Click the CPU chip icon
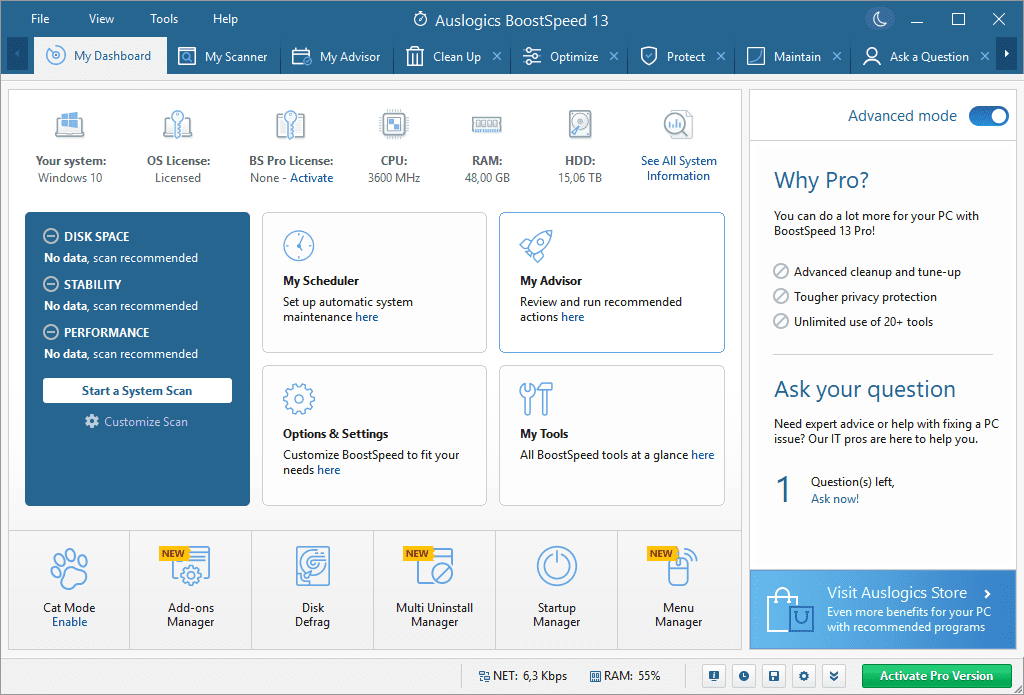This screenshot has width=1024, height=695. pyautogui.click(x=393, y=125)
